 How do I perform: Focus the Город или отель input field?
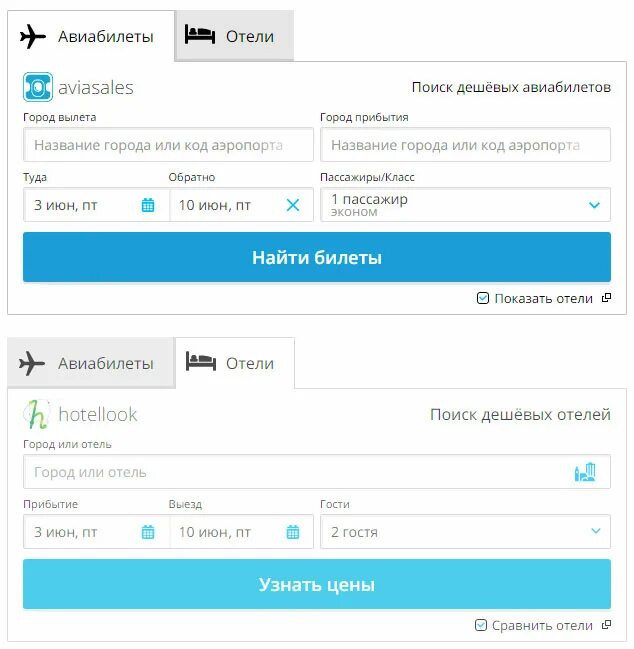pyautogui.click(x=317, y=472)
